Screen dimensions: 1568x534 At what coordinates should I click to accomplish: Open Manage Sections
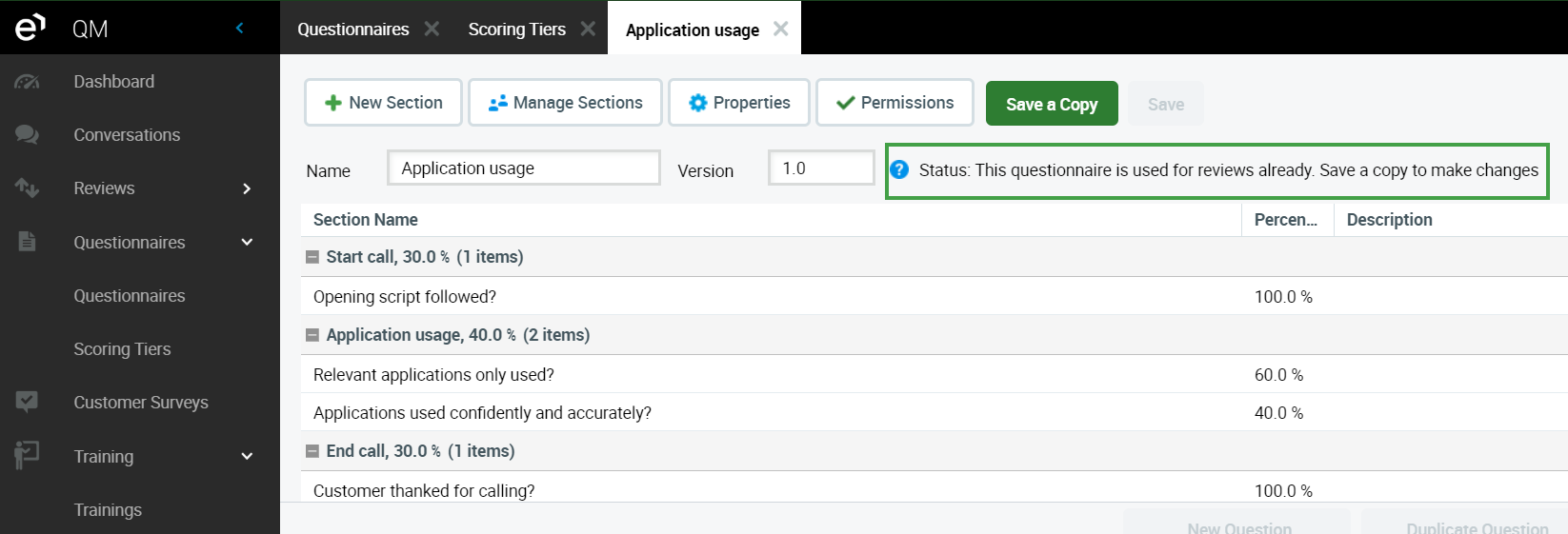pos(565,103)
